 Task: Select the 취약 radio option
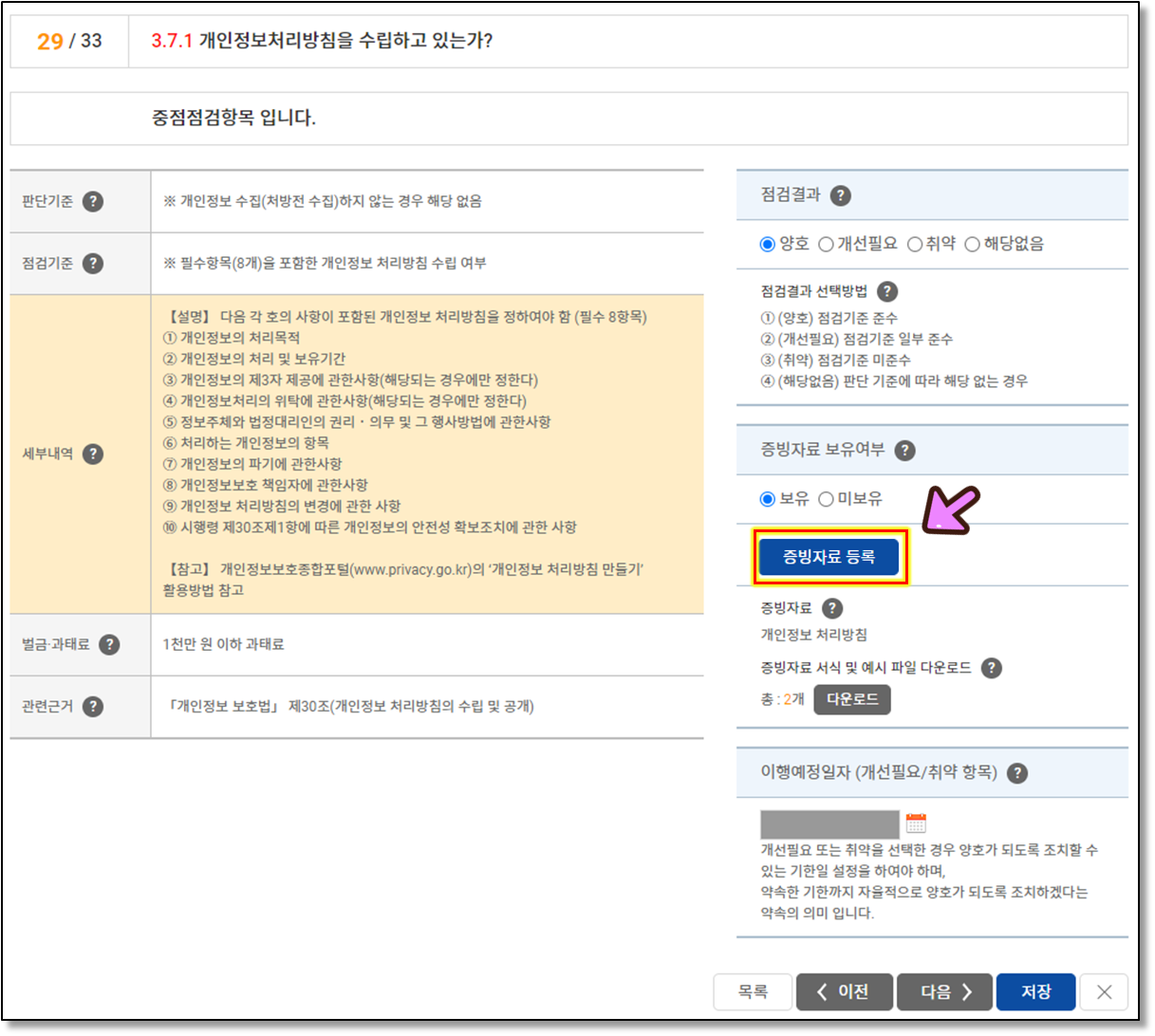point(915,245)
